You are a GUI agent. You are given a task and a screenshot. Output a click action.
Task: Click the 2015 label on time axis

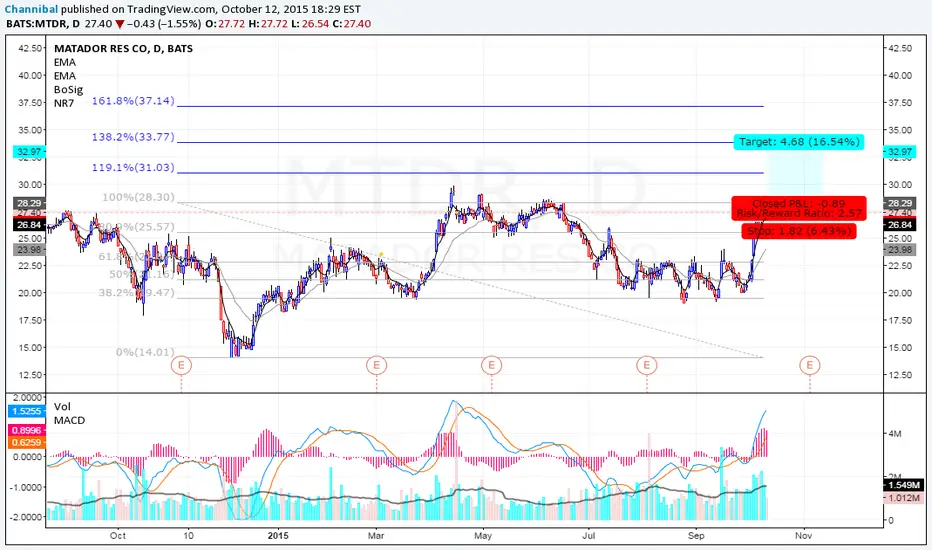[278, 536]
